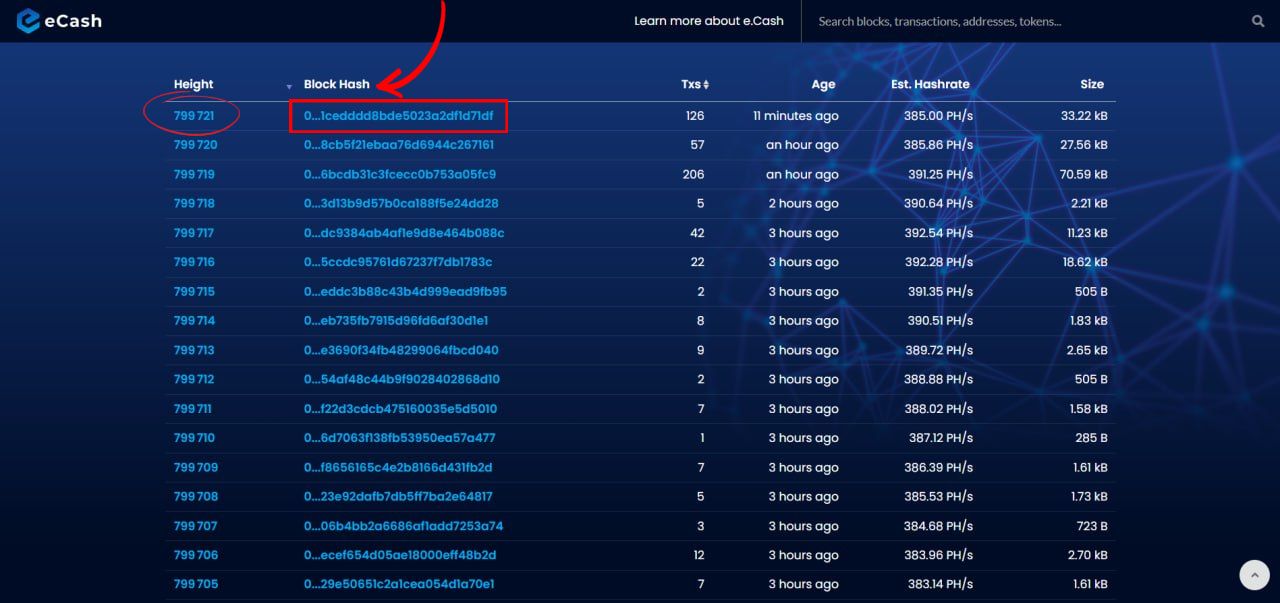Click the scroll-to-top arrow button
Screen dimensions: 1280x603
(1254, 574)
